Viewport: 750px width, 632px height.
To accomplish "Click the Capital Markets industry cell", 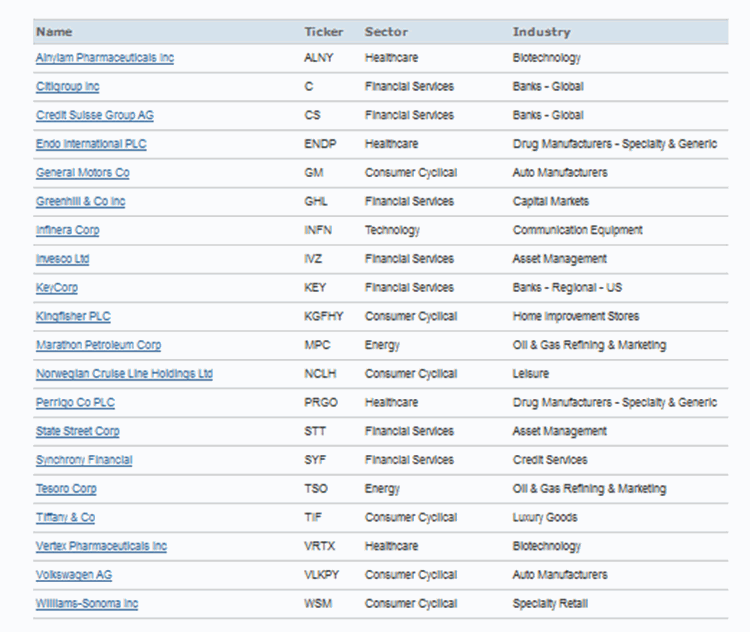I will pos(551,201).
